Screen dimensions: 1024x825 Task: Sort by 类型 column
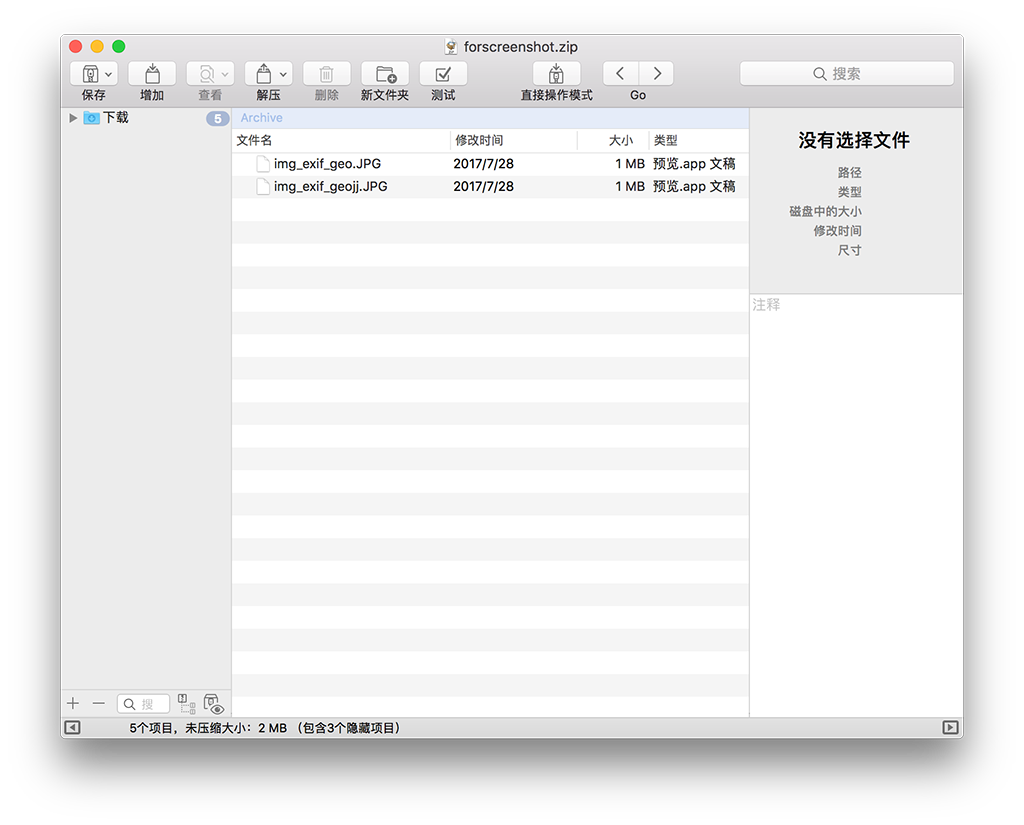point(699,140)
